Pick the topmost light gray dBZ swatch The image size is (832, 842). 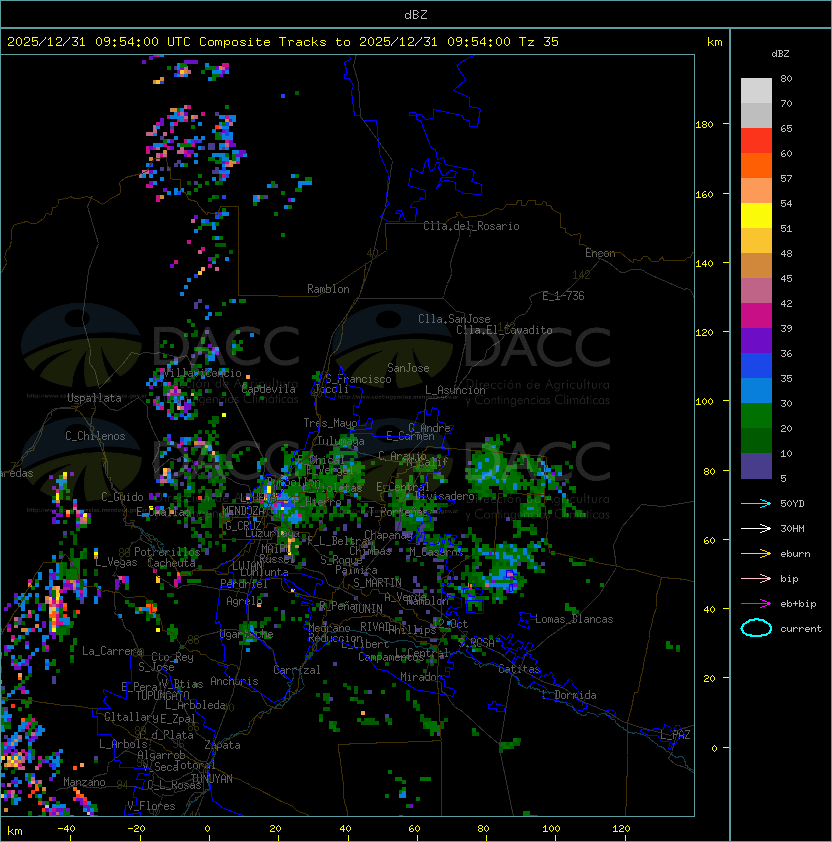point(756,91)
